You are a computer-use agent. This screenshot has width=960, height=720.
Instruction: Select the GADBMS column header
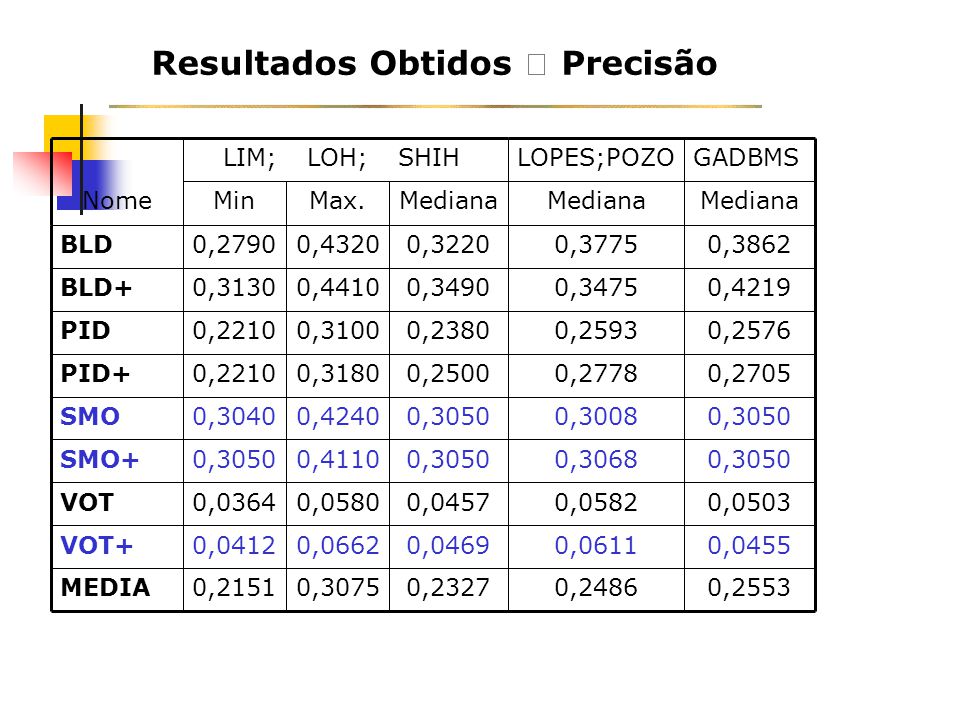point(749,160)
